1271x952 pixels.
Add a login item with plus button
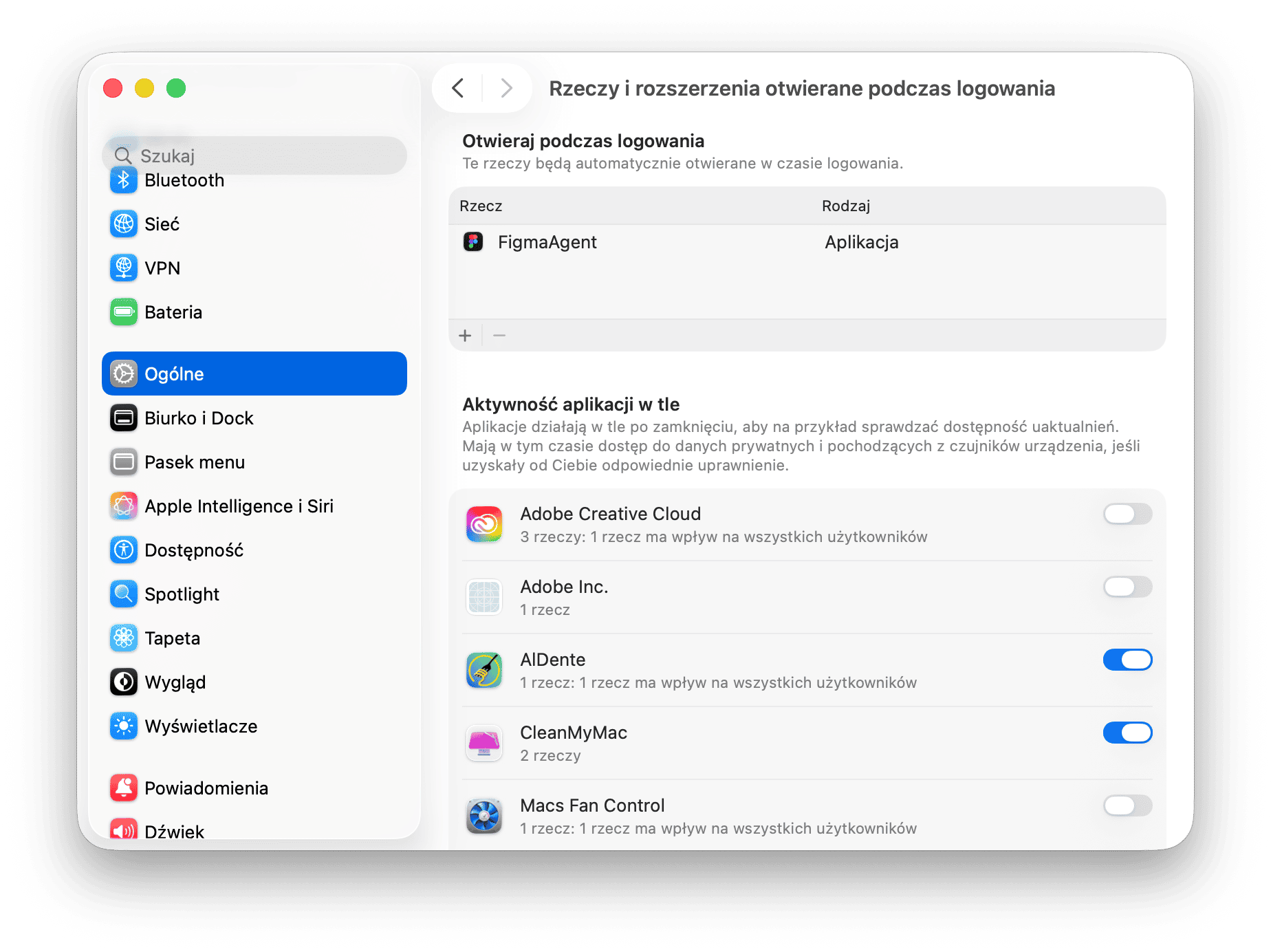(466, 336)
